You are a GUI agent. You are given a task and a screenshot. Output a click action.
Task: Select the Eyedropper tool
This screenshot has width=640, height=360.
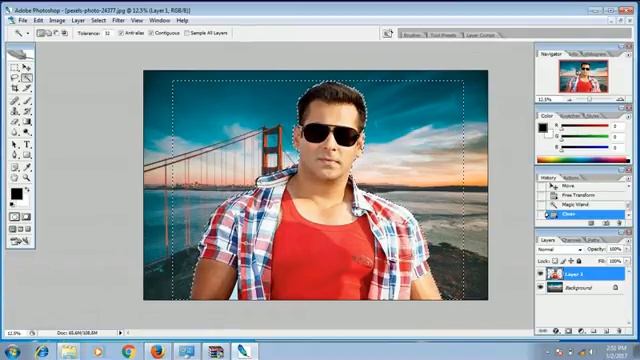coord(27,167)
